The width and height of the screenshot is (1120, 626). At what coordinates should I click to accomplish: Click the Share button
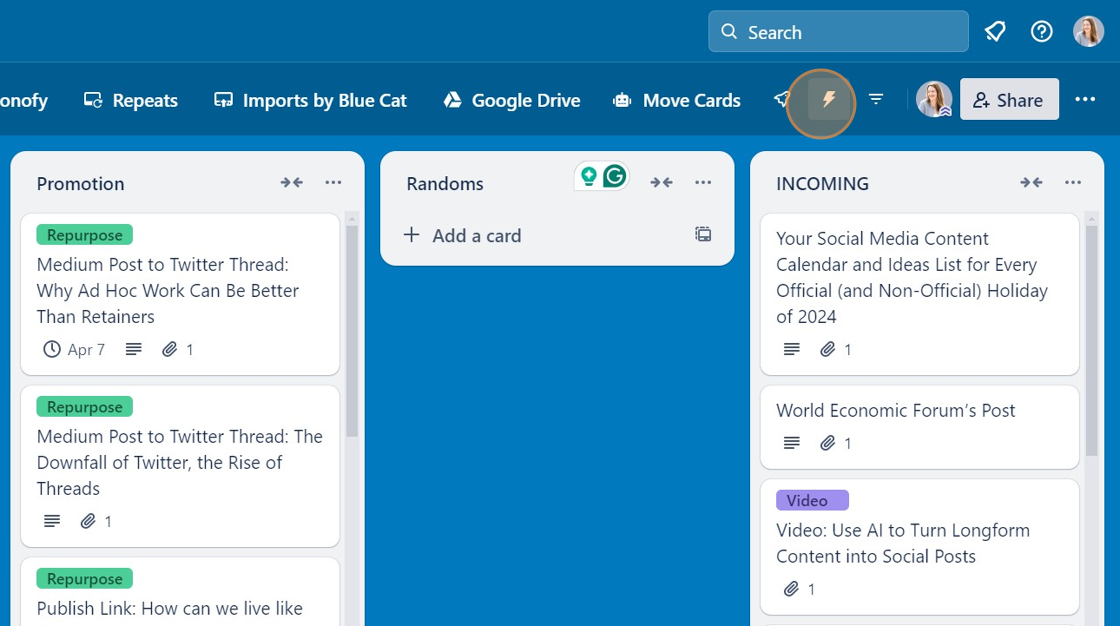pos(1009,99)
